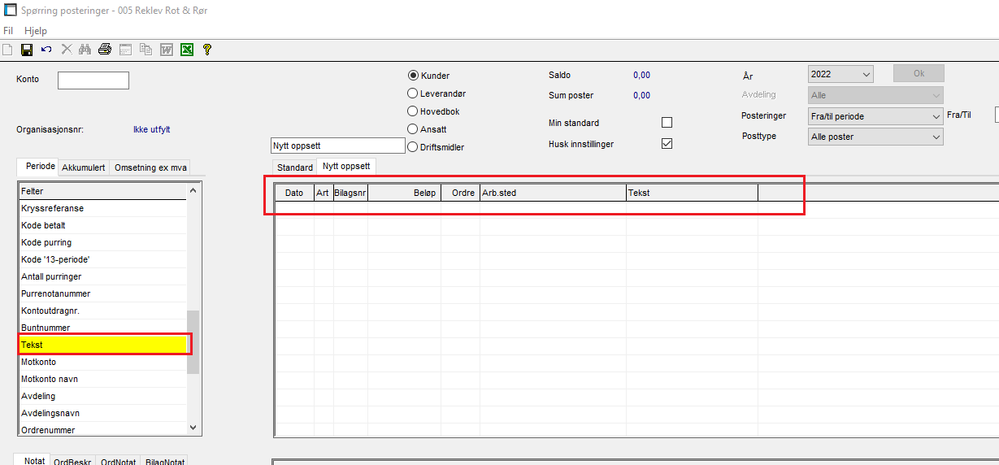Click the Copy documents toolbar icon
This screenshot has height=465, width=999.
pos(147,50)
